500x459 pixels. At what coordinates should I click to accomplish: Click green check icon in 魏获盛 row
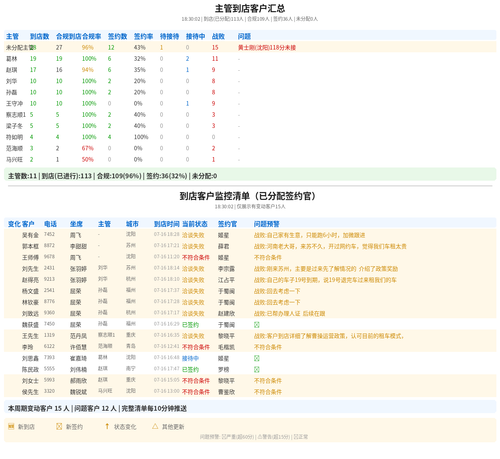pos(257,325)
